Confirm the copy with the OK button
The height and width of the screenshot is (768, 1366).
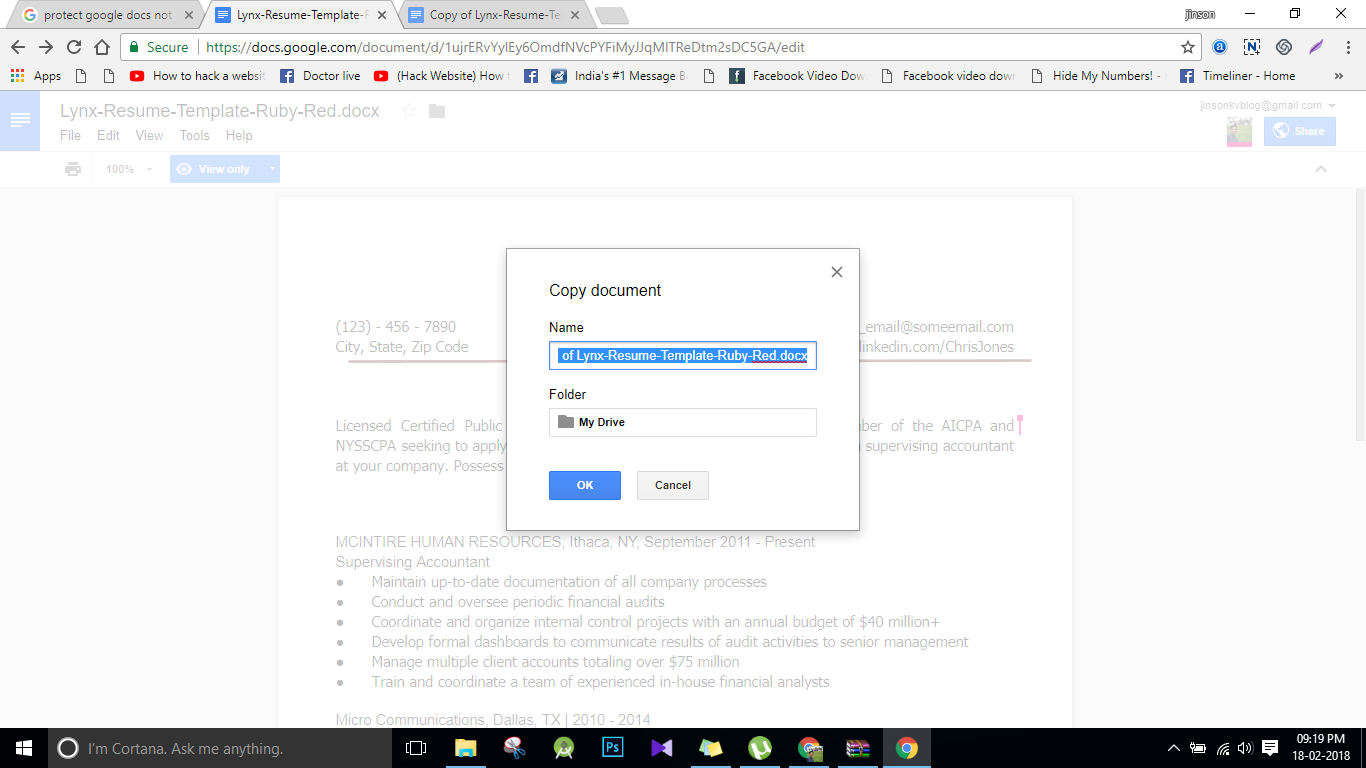(x=585, y=485)
